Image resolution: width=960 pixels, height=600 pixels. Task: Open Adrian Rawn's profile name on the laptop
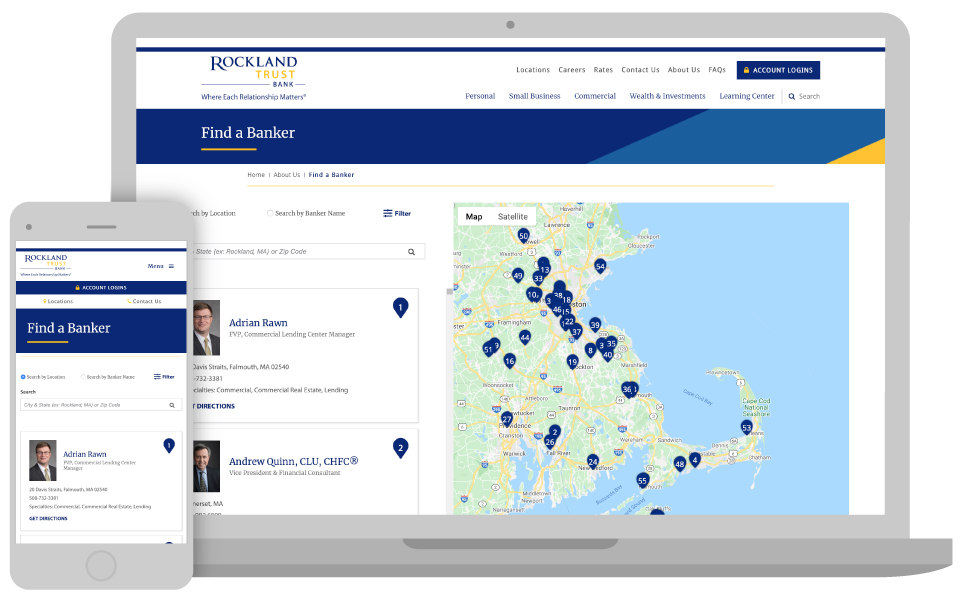coord(258,323)
